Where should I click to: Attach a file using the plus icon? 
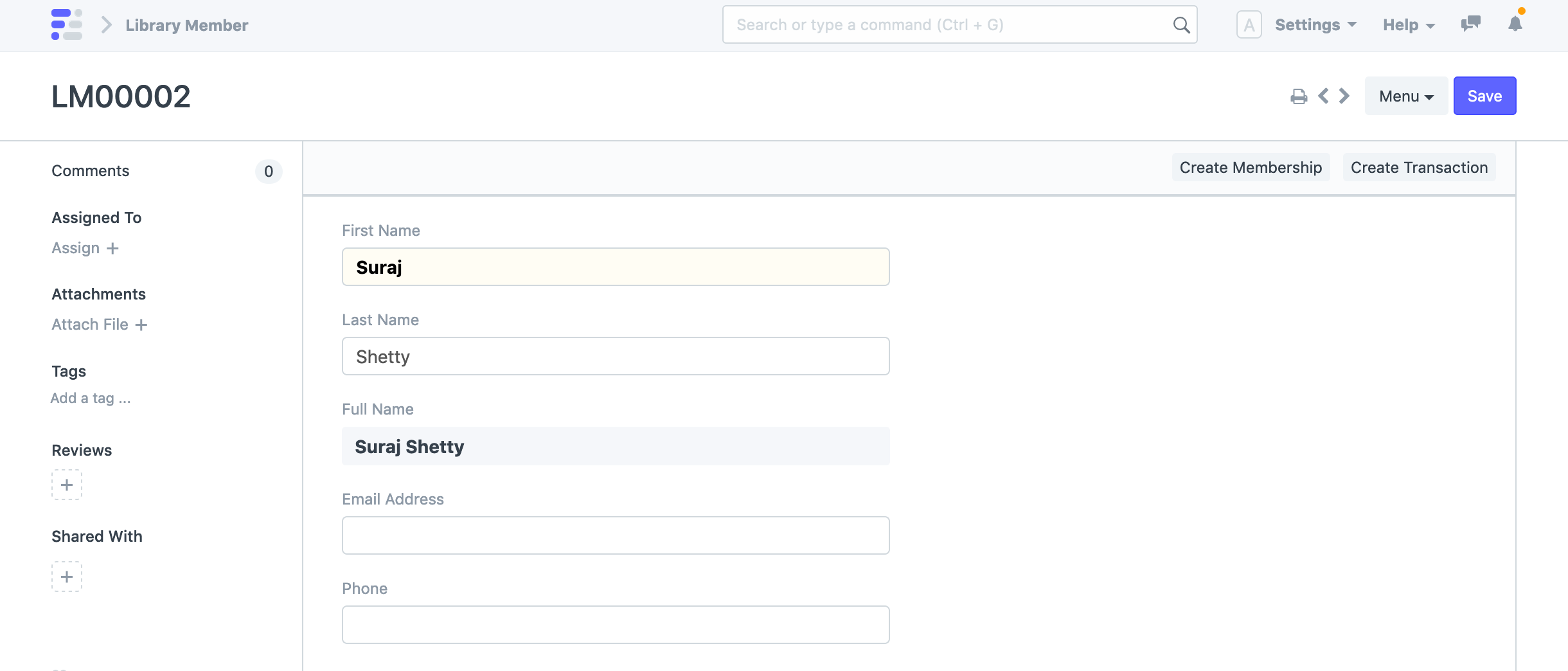(141, 325)
